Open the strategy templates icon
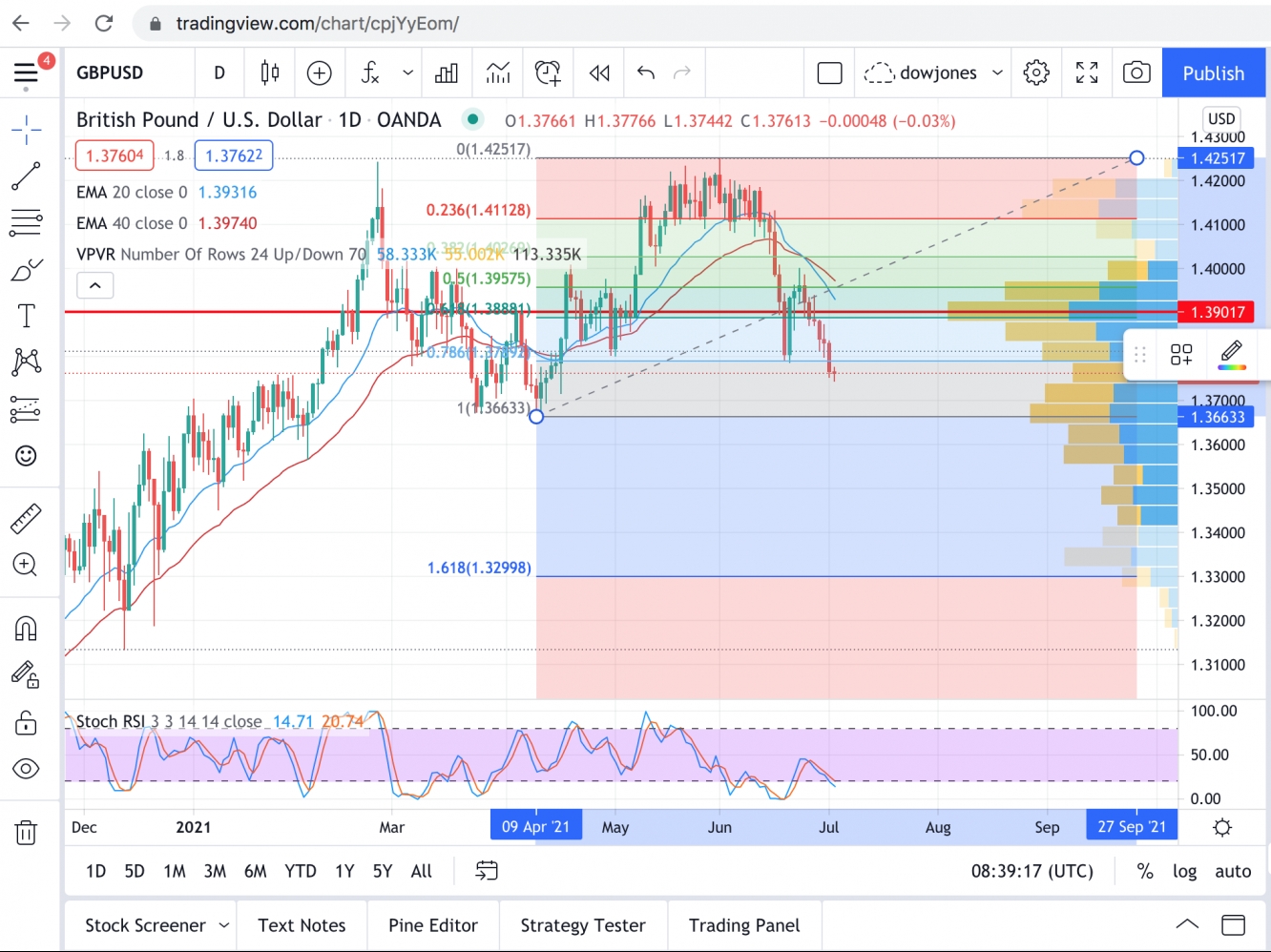This screenshot has height=952, width=1271. [497, 72]
